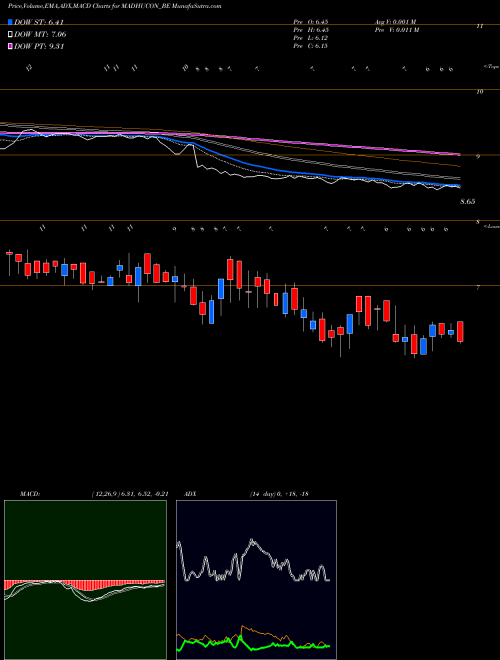This screenshot has width=500, height=660.
Task: Click the chart title mentioning MADHUCON_BE
Action: (114, 6)
